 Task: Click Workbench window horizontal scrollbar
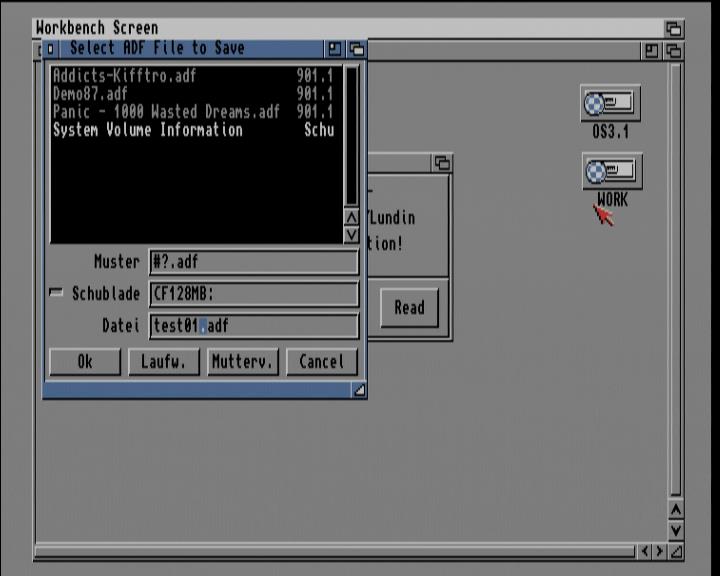(x=335, y=551)
